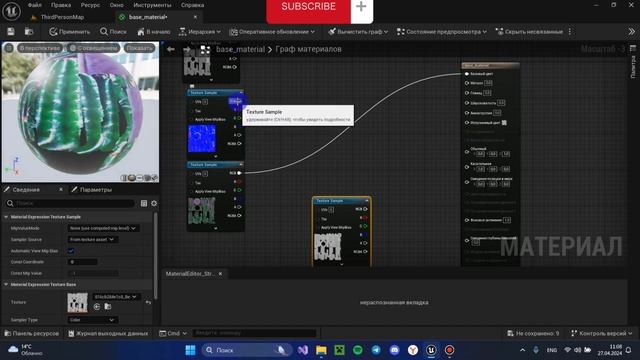Click Базовый цвет input pin
The width and height of the screenshot is (640, 360).
(x=467, y=74)
